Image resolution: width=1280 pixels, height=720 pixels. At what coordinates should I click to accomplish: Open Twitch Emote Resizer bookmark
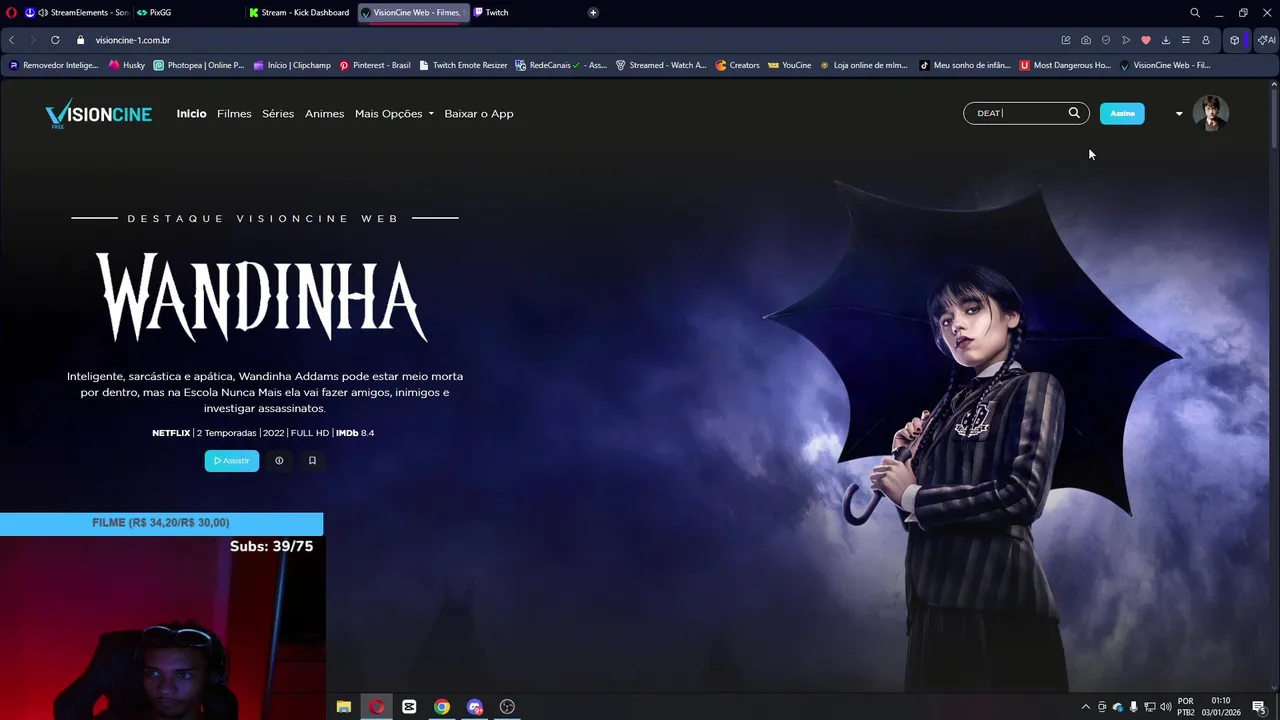pos(464,65)
